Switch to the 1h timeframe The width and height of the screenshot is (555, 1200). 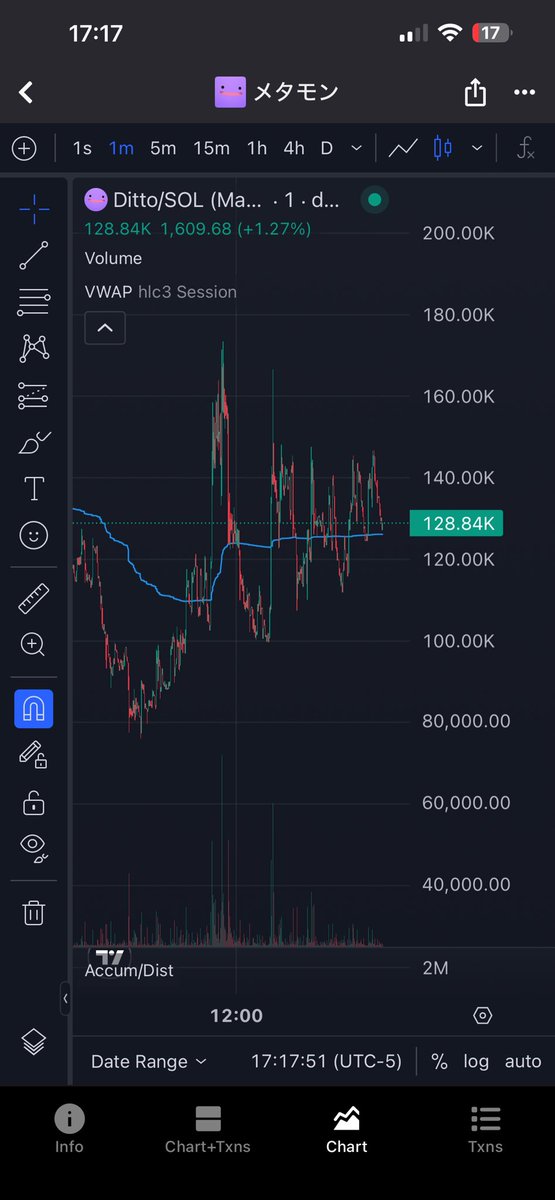tap(257, 148)
